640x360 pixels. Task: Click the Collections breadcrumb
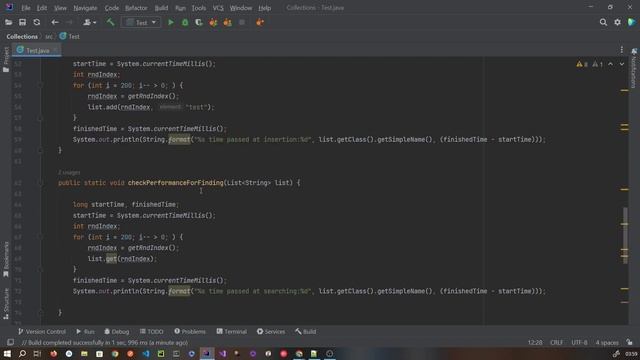(22, 36)
